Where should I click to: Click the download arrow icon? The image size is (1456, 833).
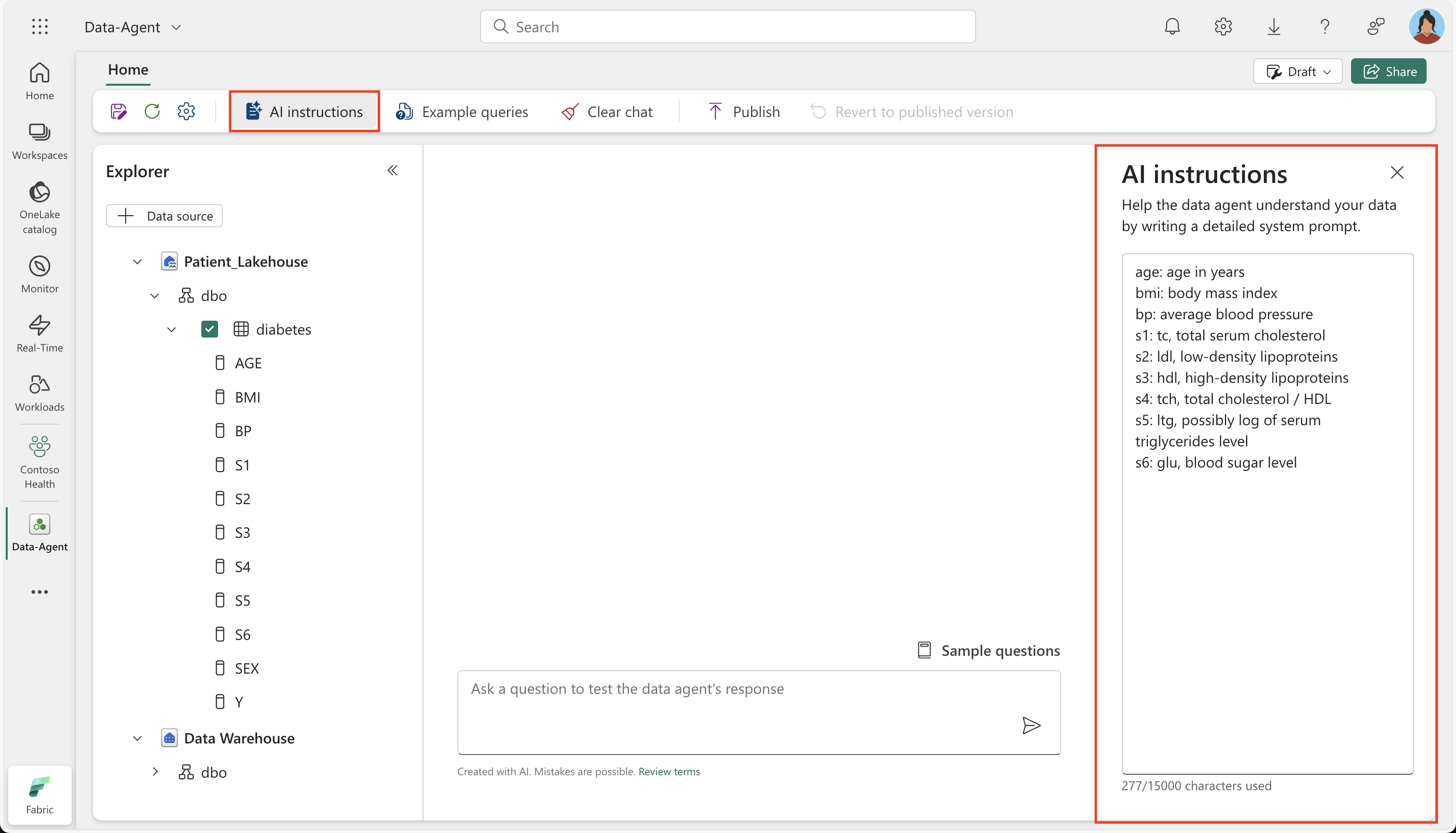1274,26
